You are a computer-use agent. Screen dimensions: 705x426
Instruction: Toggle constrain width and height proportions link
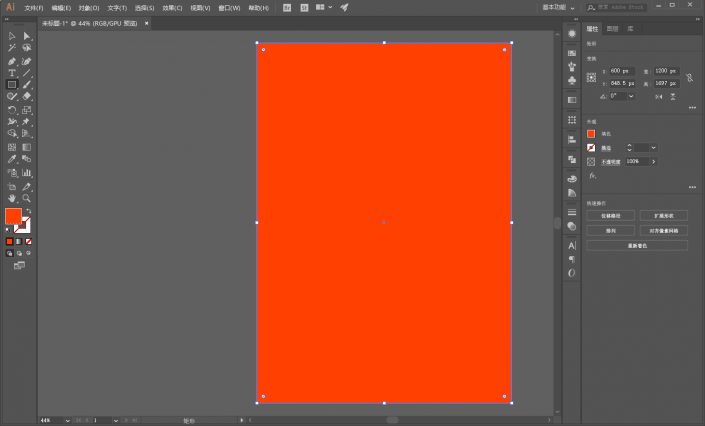tap(689, 77)
